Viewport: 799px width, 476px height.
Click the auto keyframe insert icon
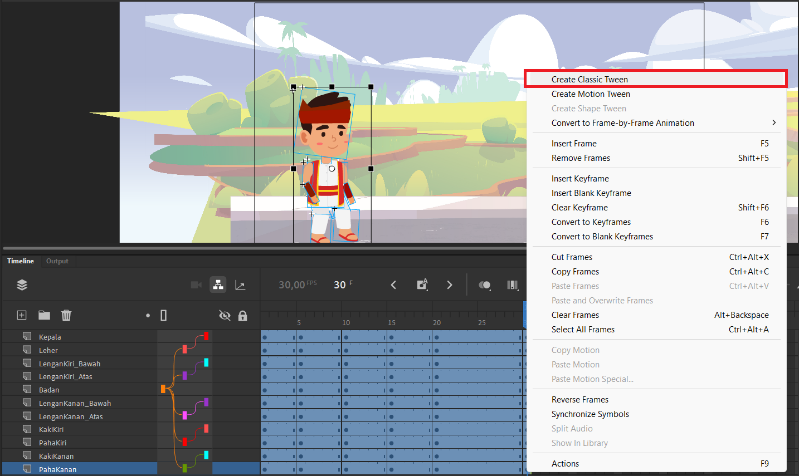pyautogui.click(x=422, y=284)
